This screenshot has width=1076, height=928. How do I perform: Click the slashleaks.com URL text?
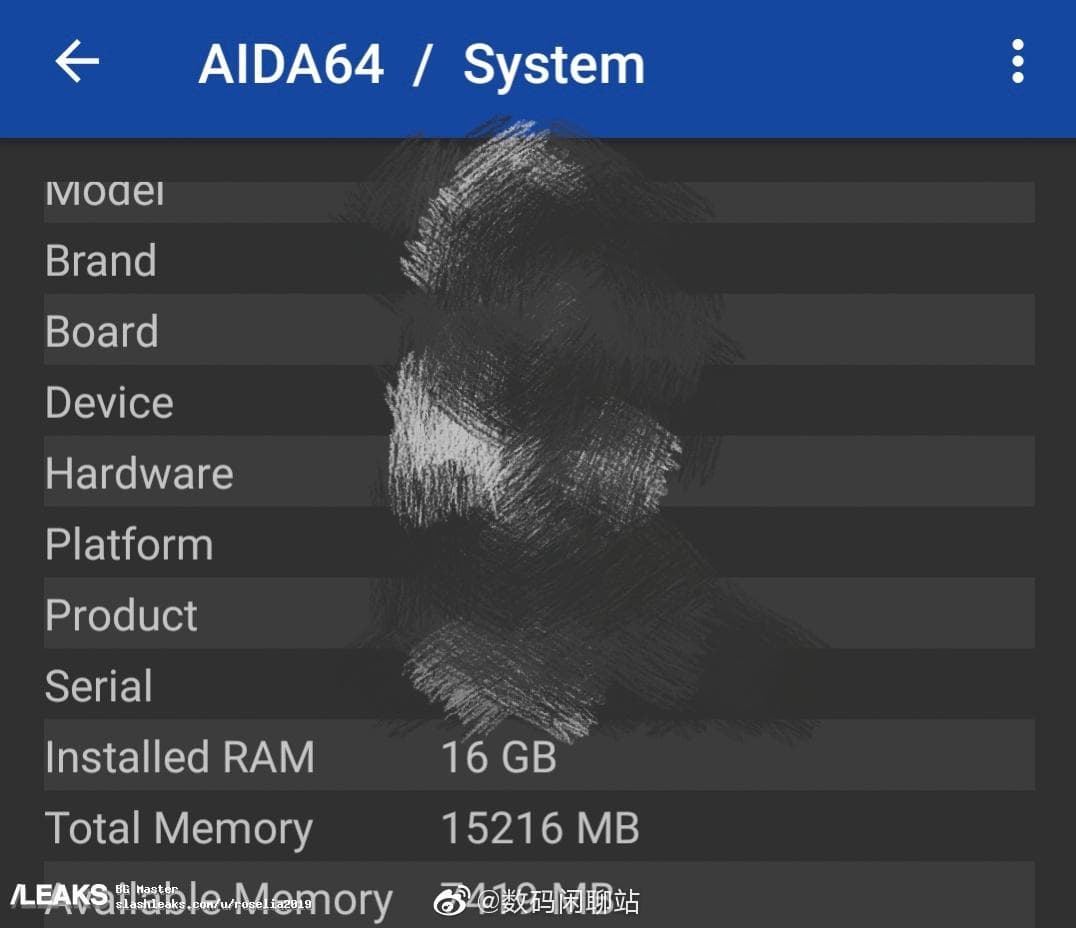[213, 904]
